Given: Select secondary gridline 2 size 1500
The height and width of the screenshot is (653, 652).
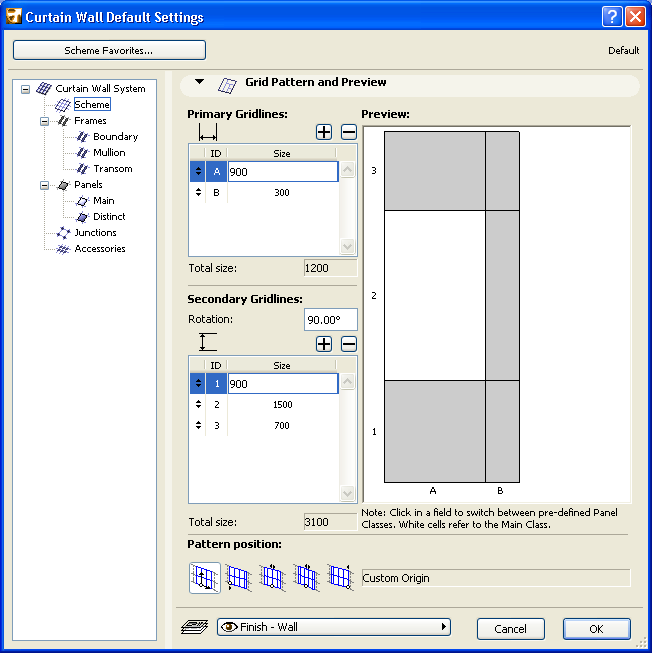Looking at the screenshot, I should (282, 404).
